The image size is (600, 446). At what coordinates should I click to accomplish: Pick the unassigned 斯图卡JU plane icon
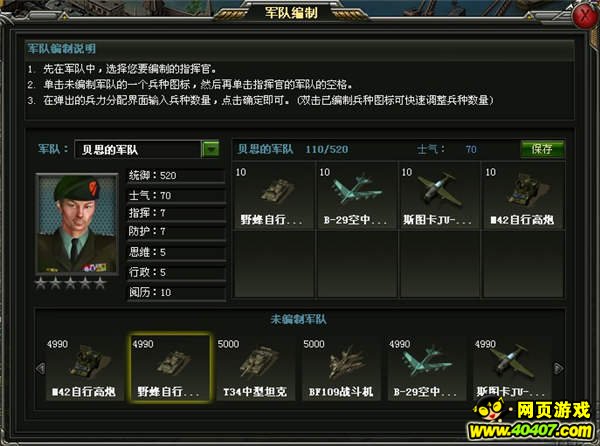coord(512,368)
